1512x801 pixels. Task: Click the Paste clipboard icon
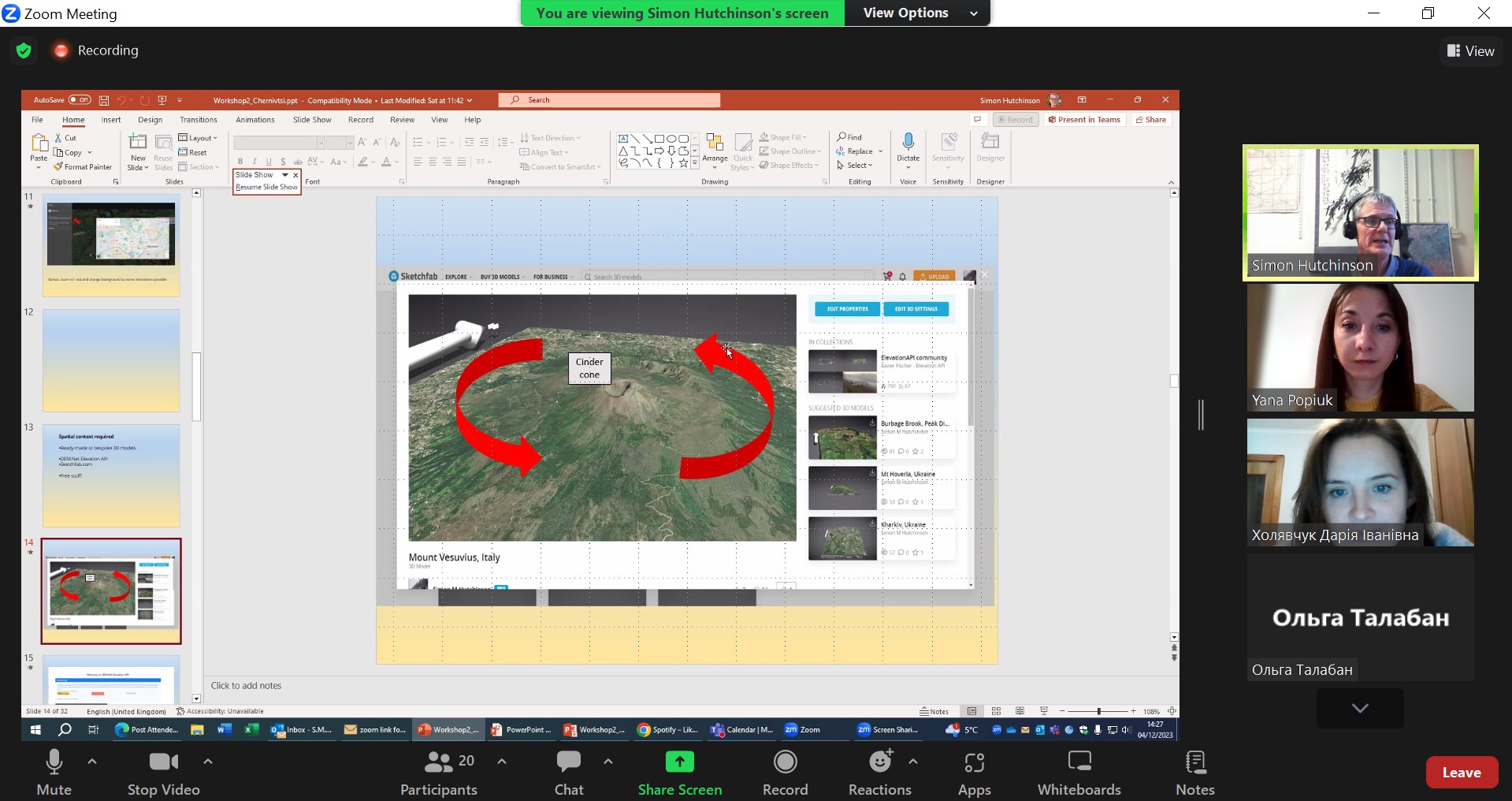pyautogui.click(x=39, y=143)
